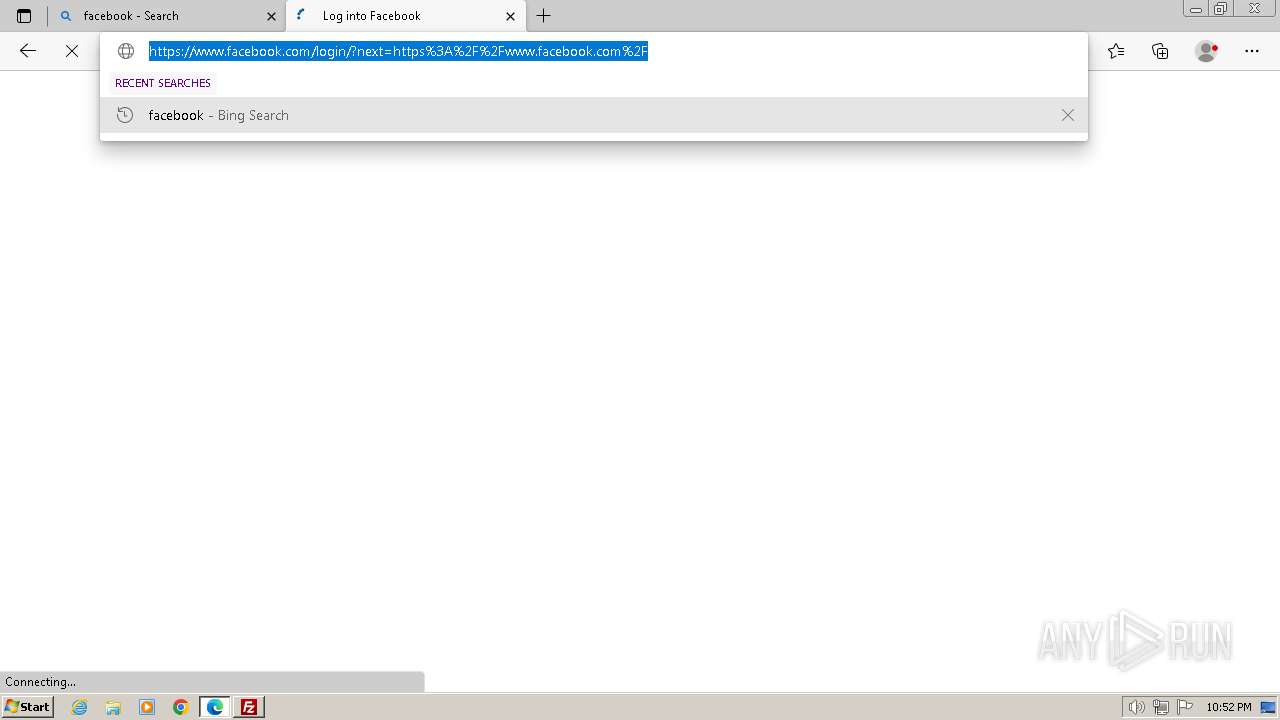Switch to the facebook - Search tab

(166, 16)
